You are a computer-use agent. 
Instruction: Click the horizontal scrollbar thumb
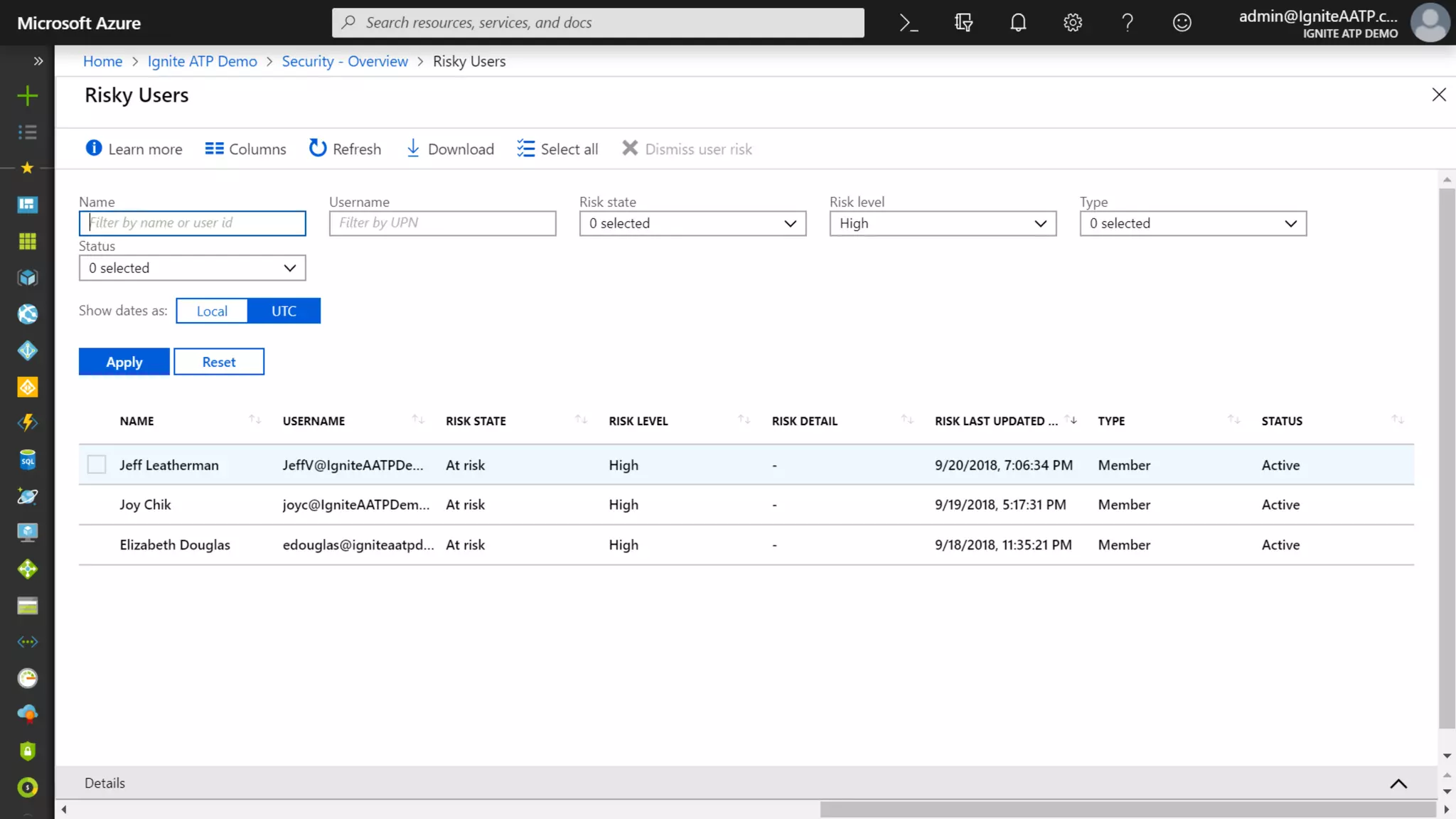1128,809
